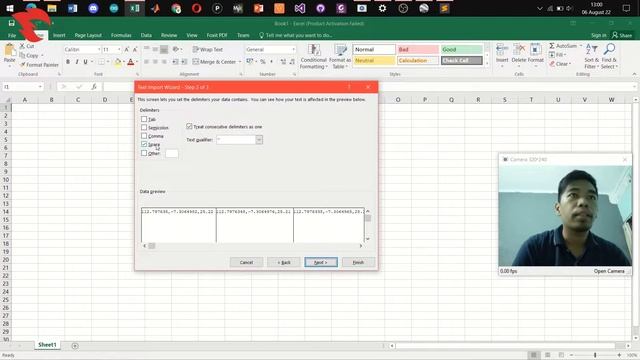
Task: Check the Comma delimiter checkbox
Action: click(144, 136)
